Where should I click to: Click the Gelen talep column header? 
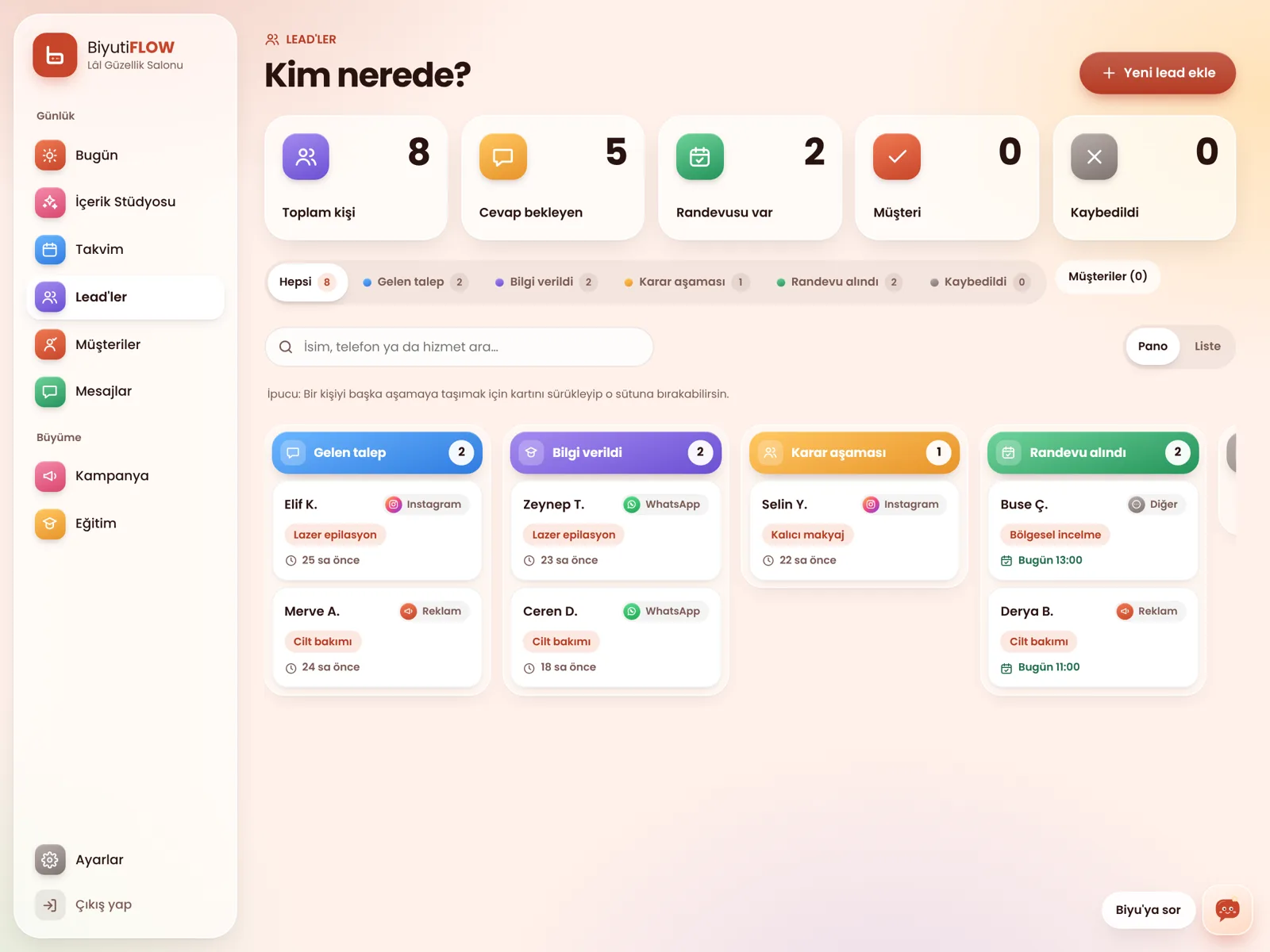point(377,453)
